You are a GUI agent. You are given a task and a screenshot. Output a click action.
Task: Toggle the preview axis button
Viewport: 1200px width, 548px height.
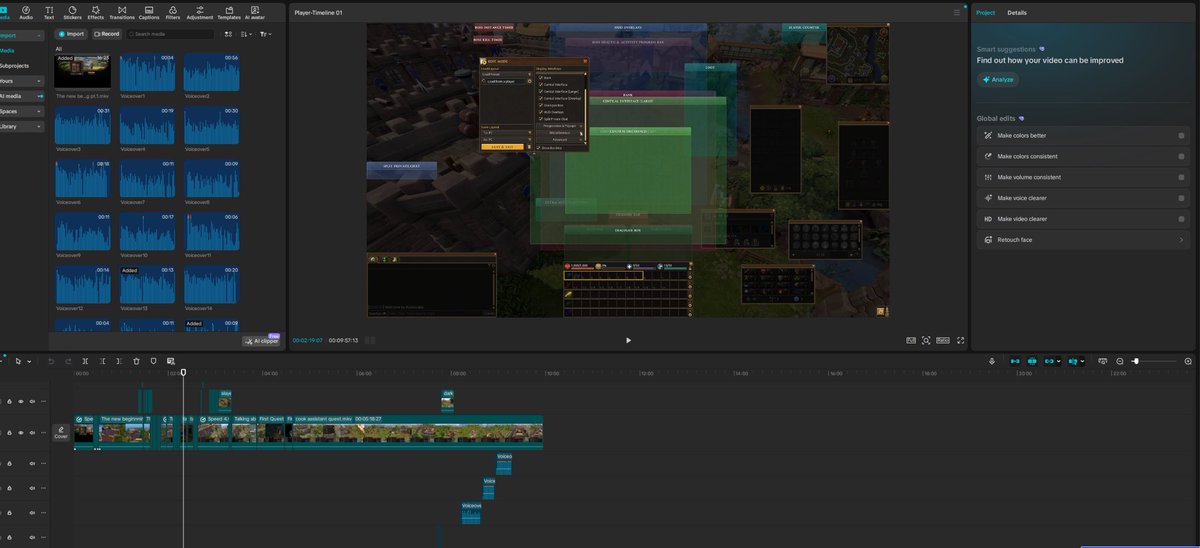pos(1075,361)
